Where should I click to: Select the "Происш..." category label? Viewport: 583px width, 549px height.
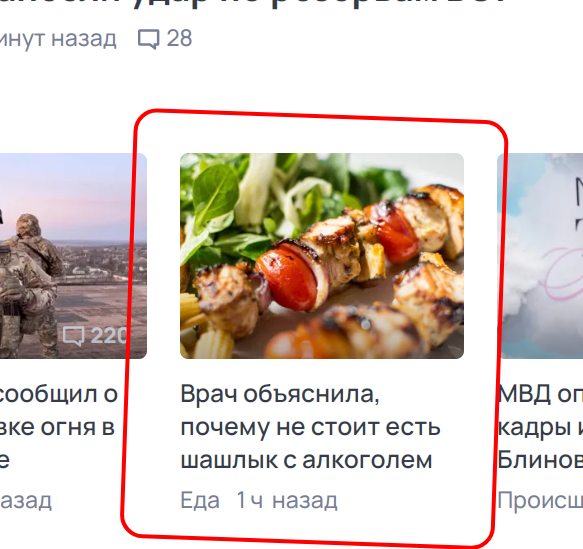tap(540, 500)
